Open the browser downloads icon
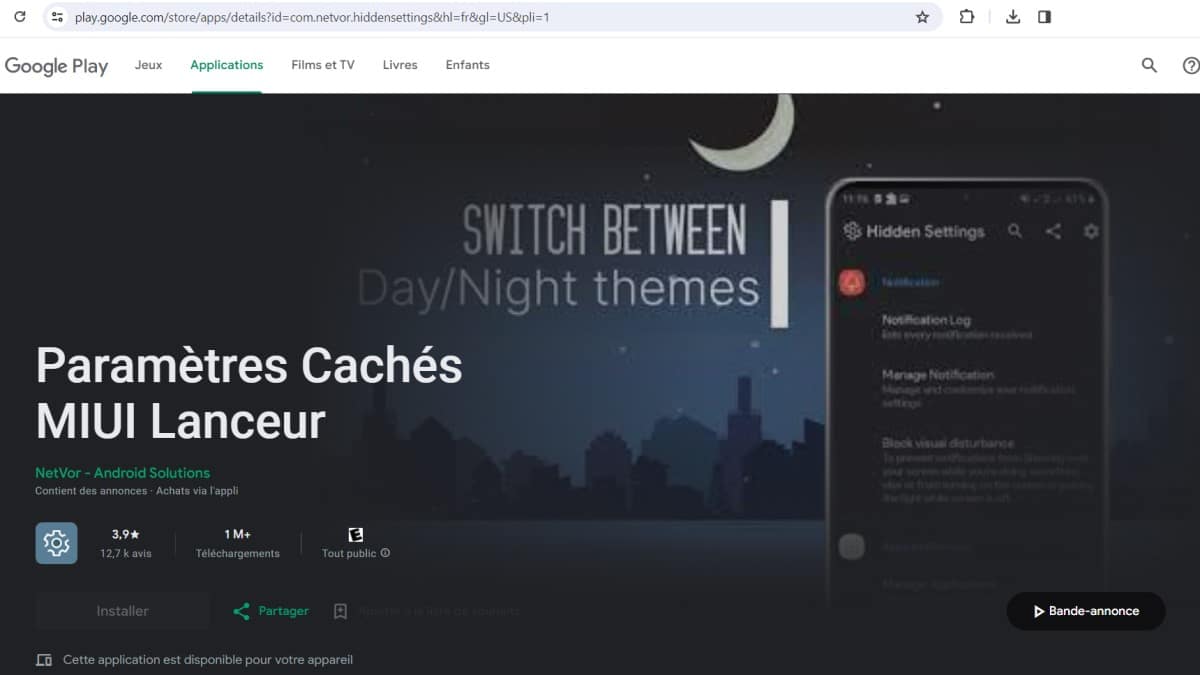The height and width of the screenshot is (675, 1200). coord(1012,17)
